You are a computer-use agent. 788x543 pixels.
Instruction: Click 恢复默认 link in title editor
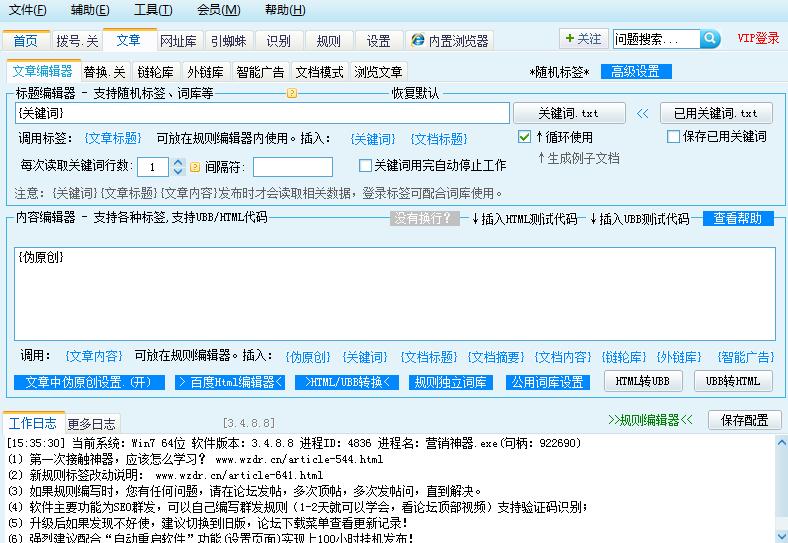tap(415, 93)
